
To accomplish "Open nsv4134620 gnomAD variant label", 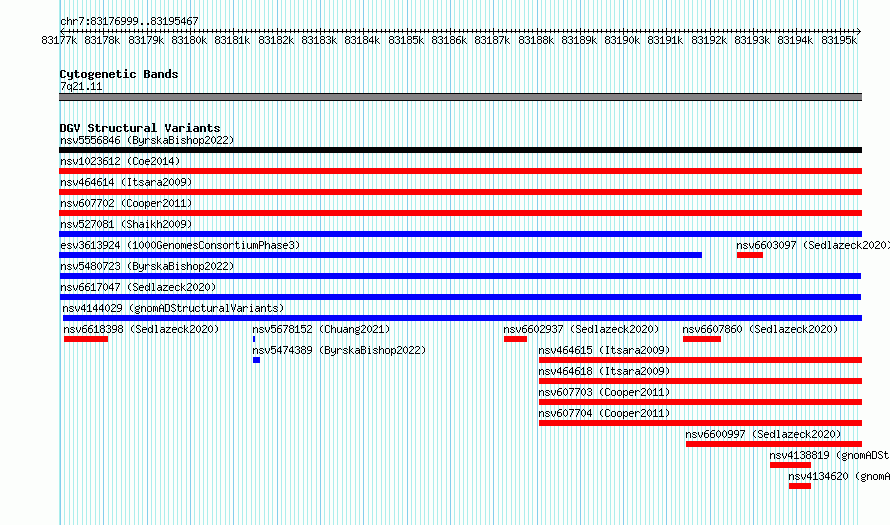I will pos(839,476).
